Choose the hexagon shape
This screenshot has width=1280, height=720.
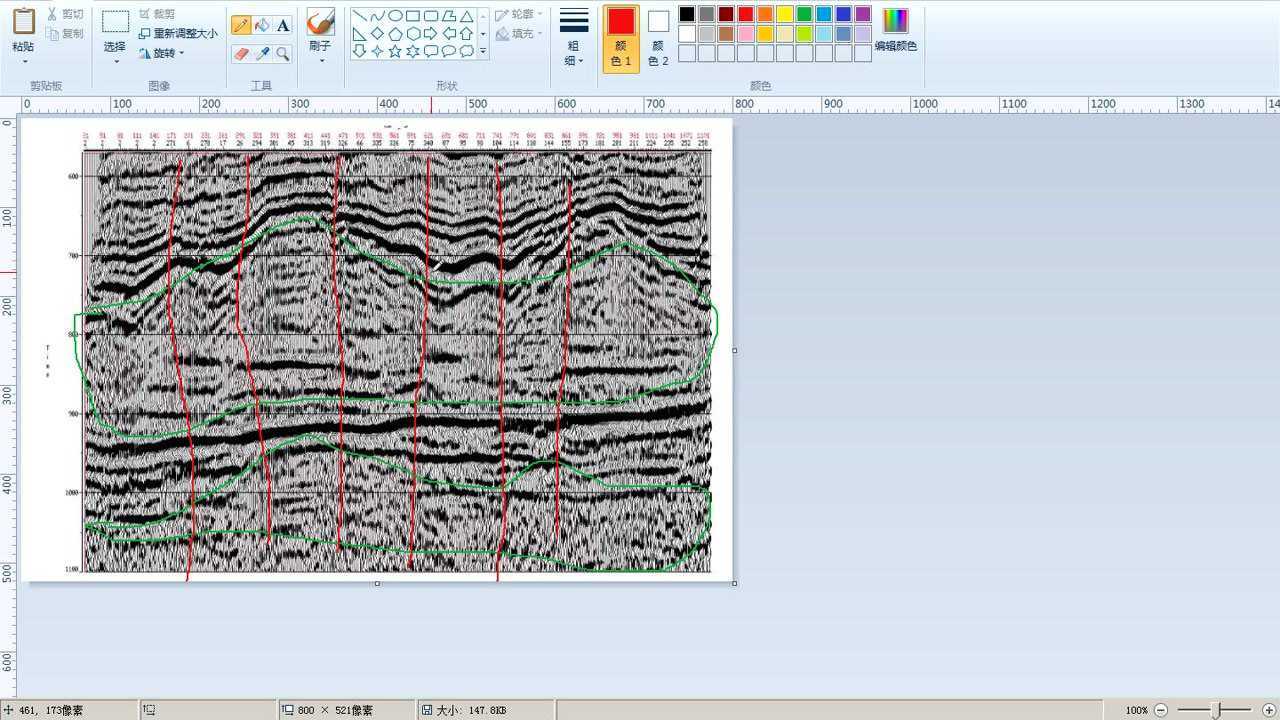[x=413, y=33]
